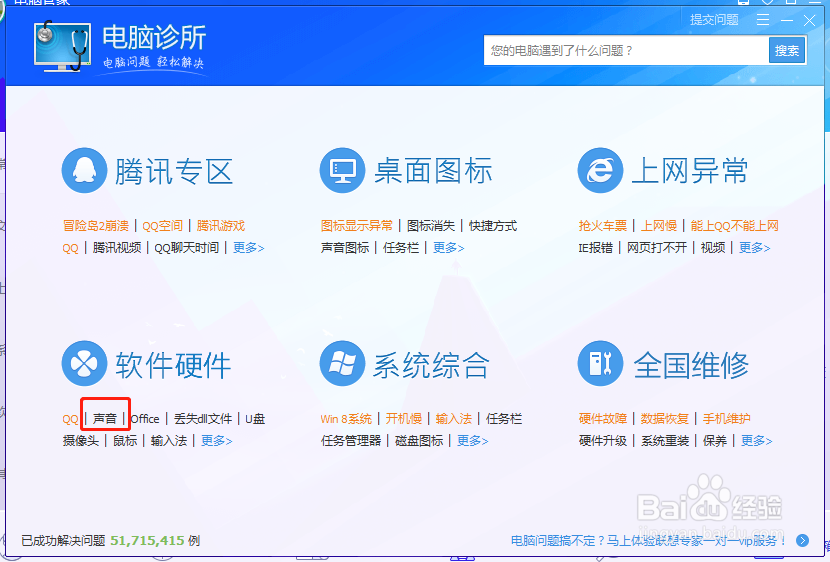
Task: Click the Internet Explorer category icon
Action: pos(600,170)
